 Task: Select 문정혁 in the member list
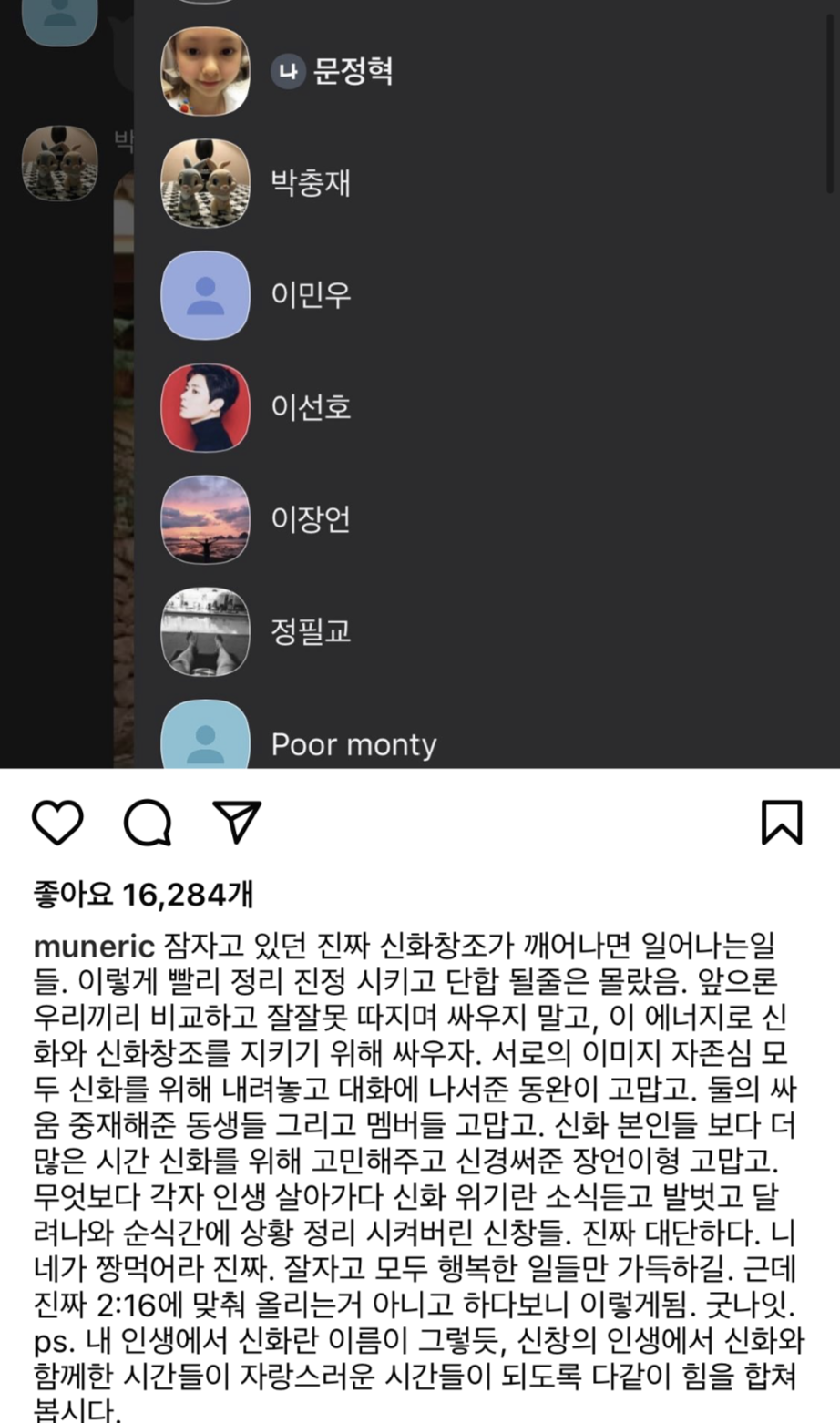tap(487, 71)
